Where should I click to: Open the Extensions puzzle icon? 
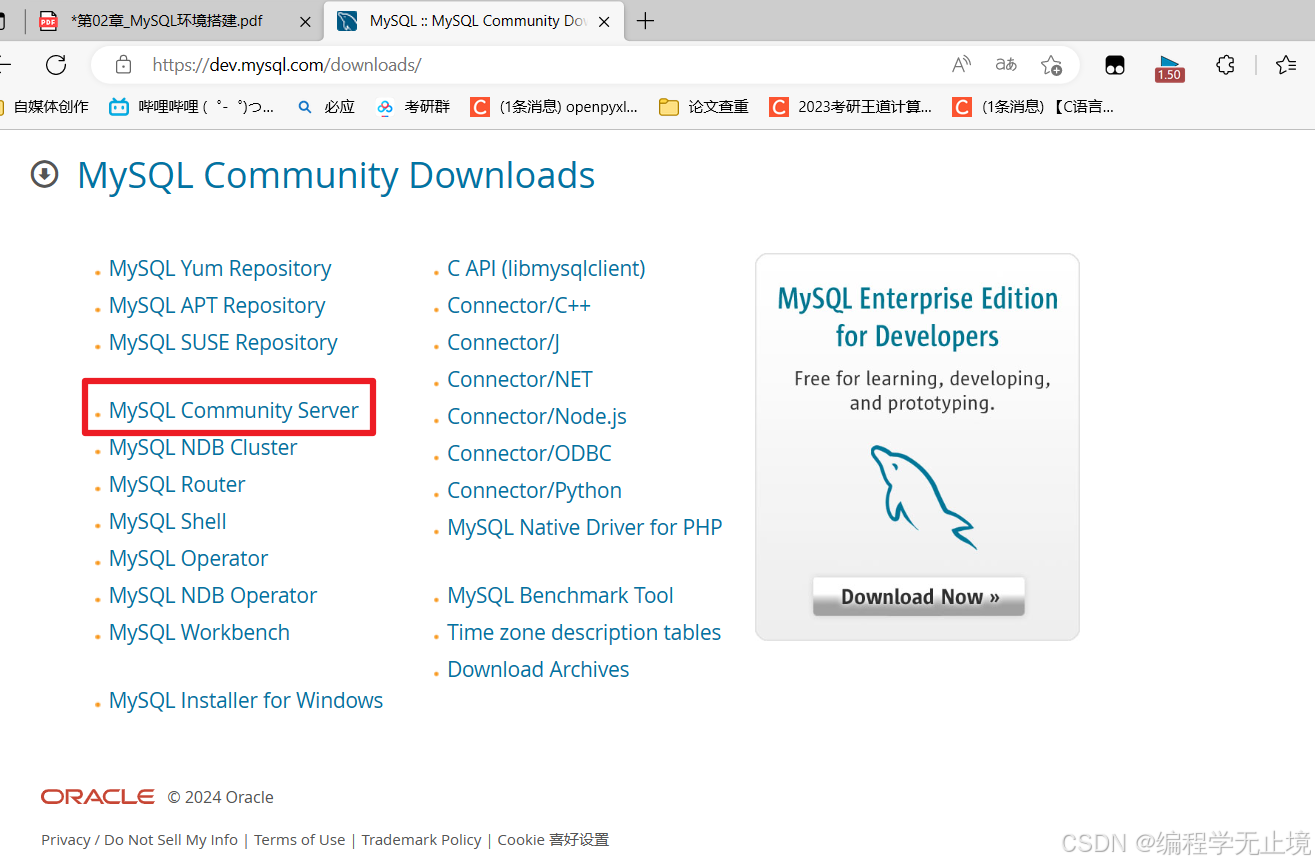(1226, 65)
